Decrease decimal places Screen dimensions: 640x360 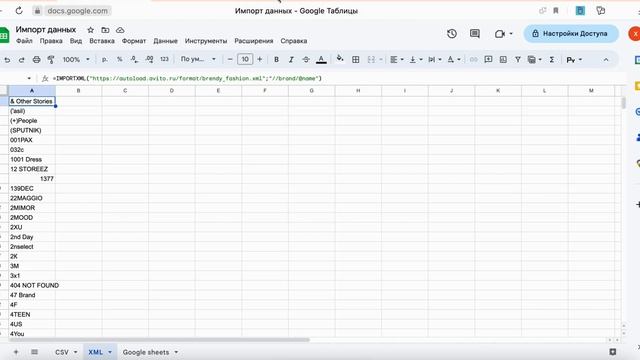[x=134, y=60]
